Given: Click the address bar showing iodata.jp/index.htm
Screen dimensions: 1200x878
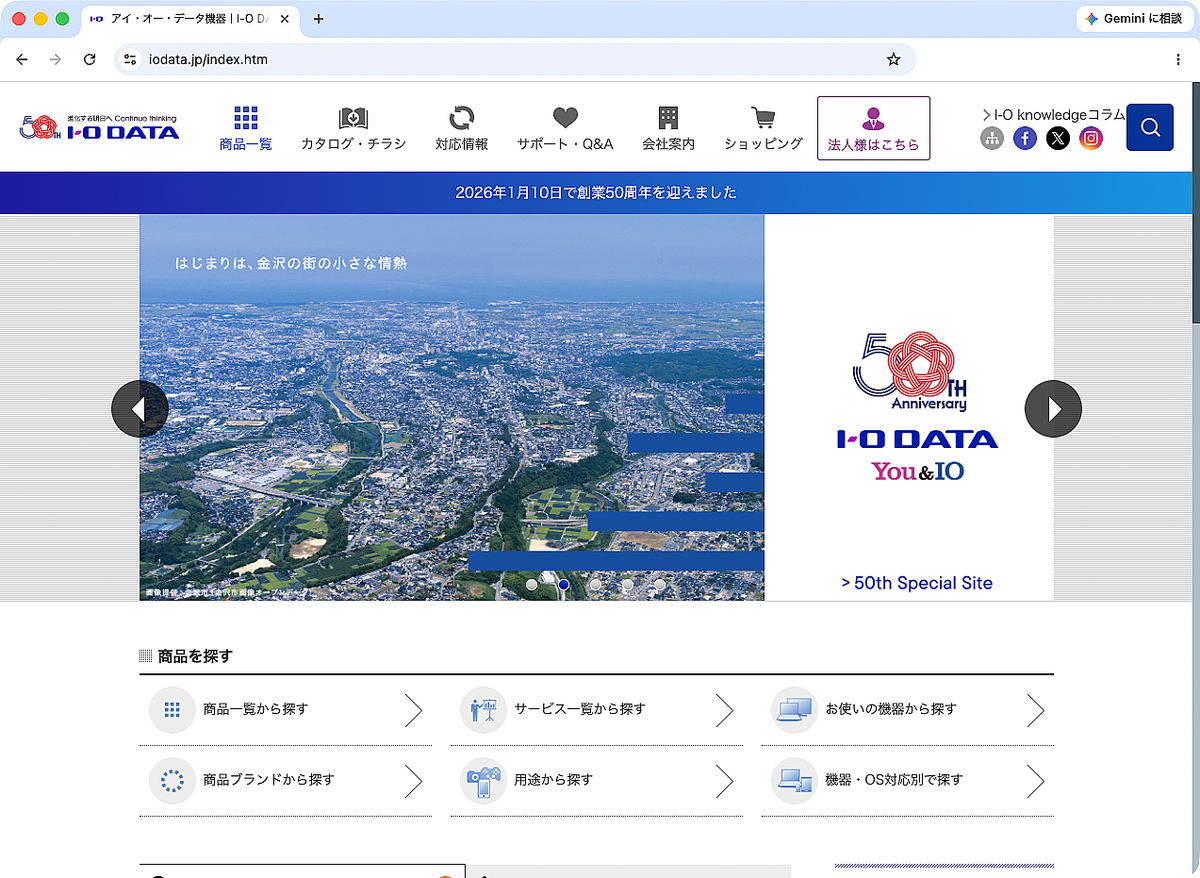Looking at the screenshot, I should [515, 59].
